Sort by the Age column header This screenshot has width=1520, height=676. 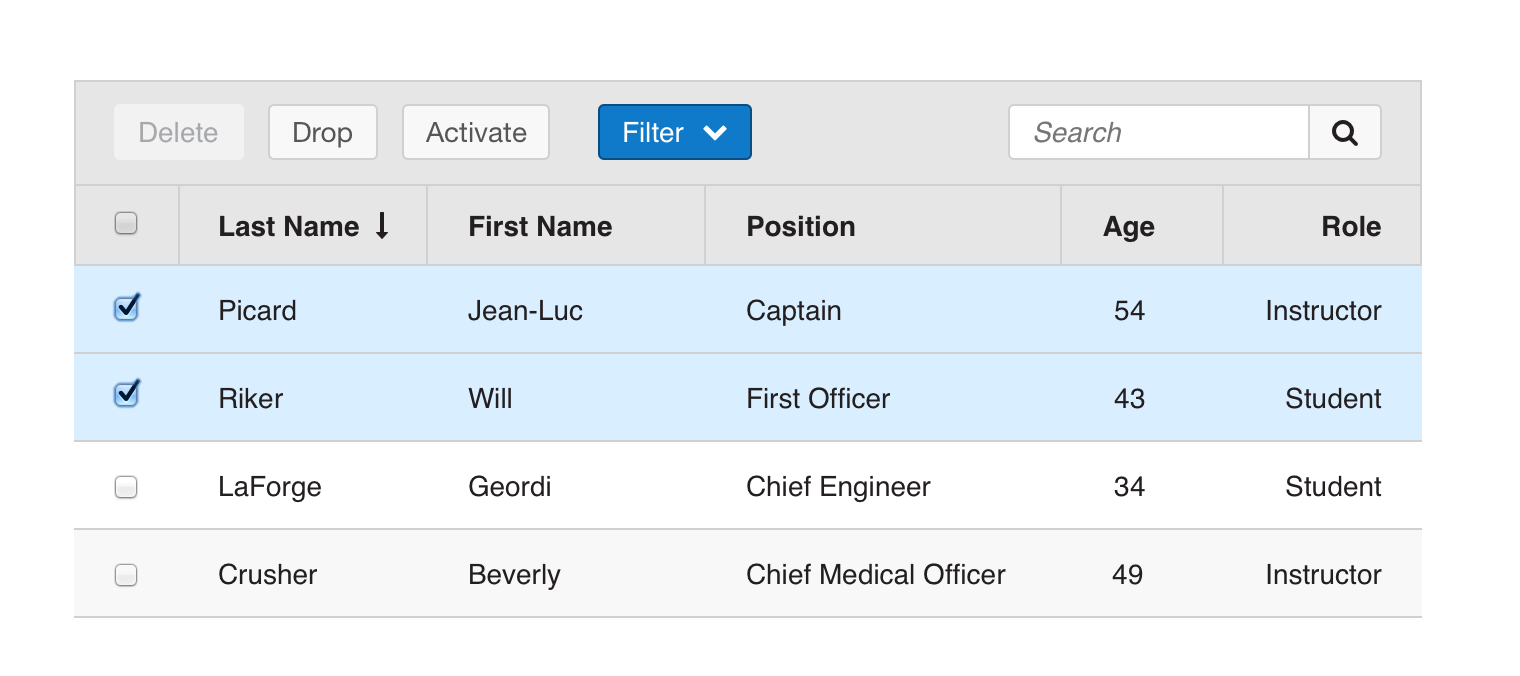click(1128, 227)
